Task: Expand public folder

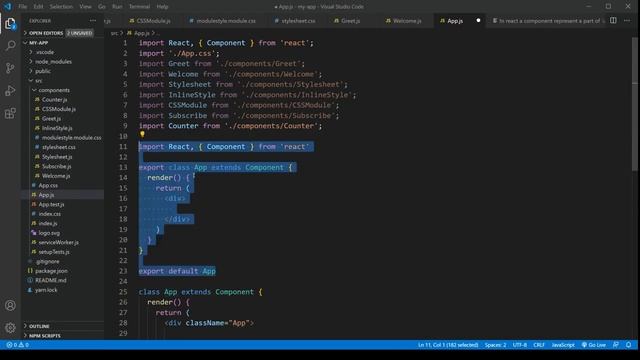Action: [x=62, y=71]
